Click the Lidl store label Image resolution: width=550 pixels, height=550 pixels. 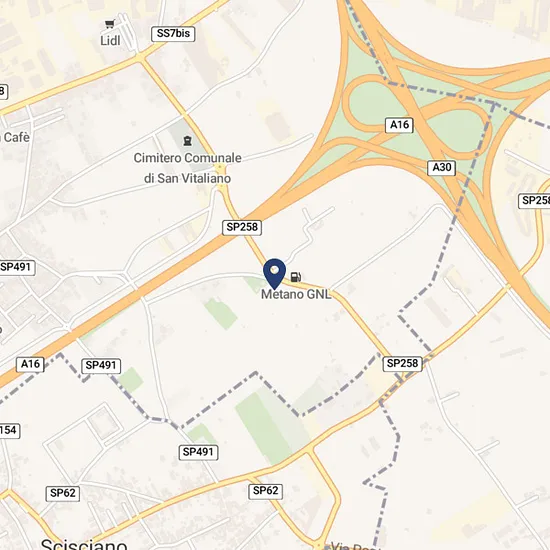[110, 41]
